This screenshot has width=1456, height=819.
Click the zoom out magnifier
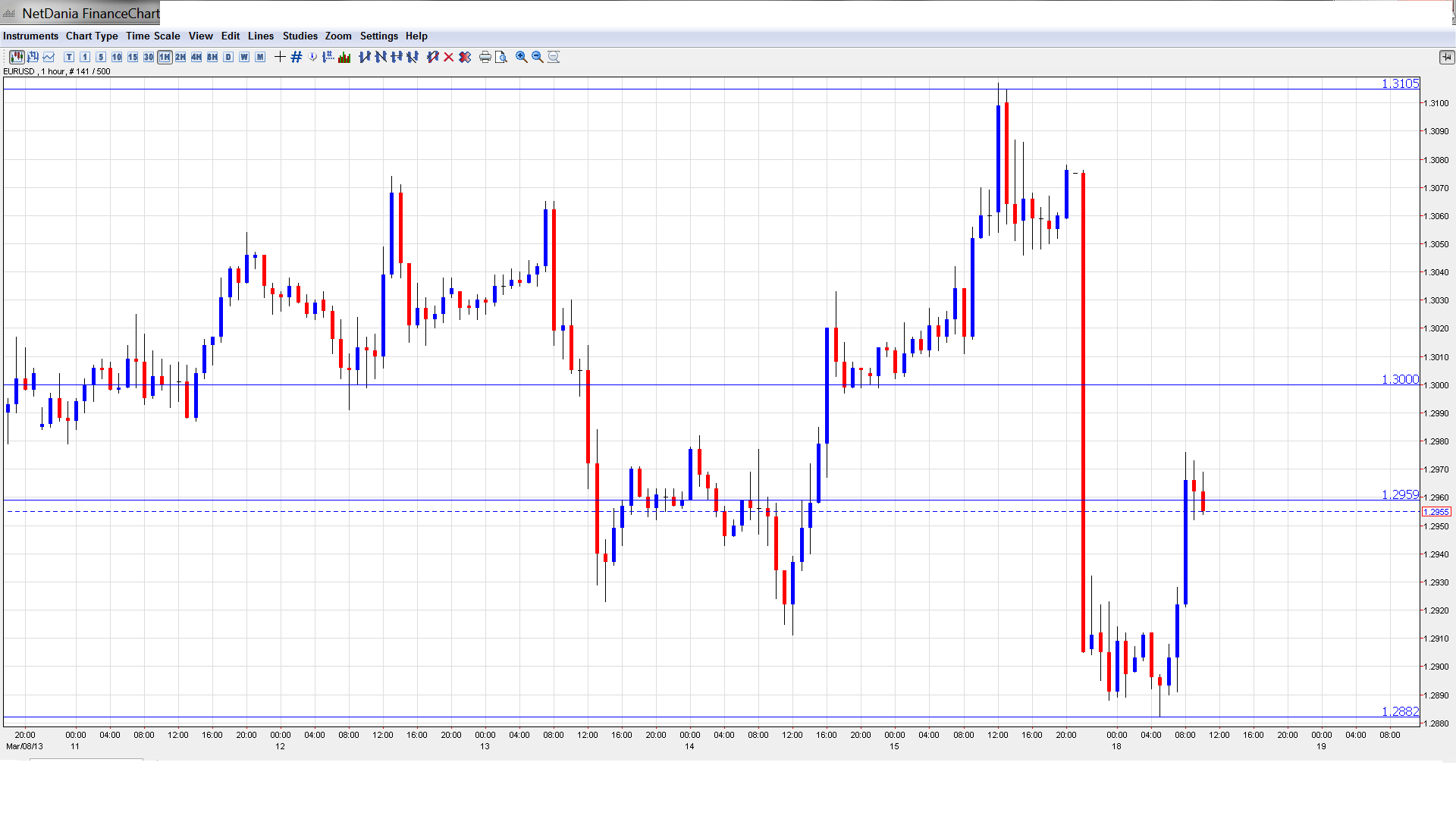pos(538,57)
